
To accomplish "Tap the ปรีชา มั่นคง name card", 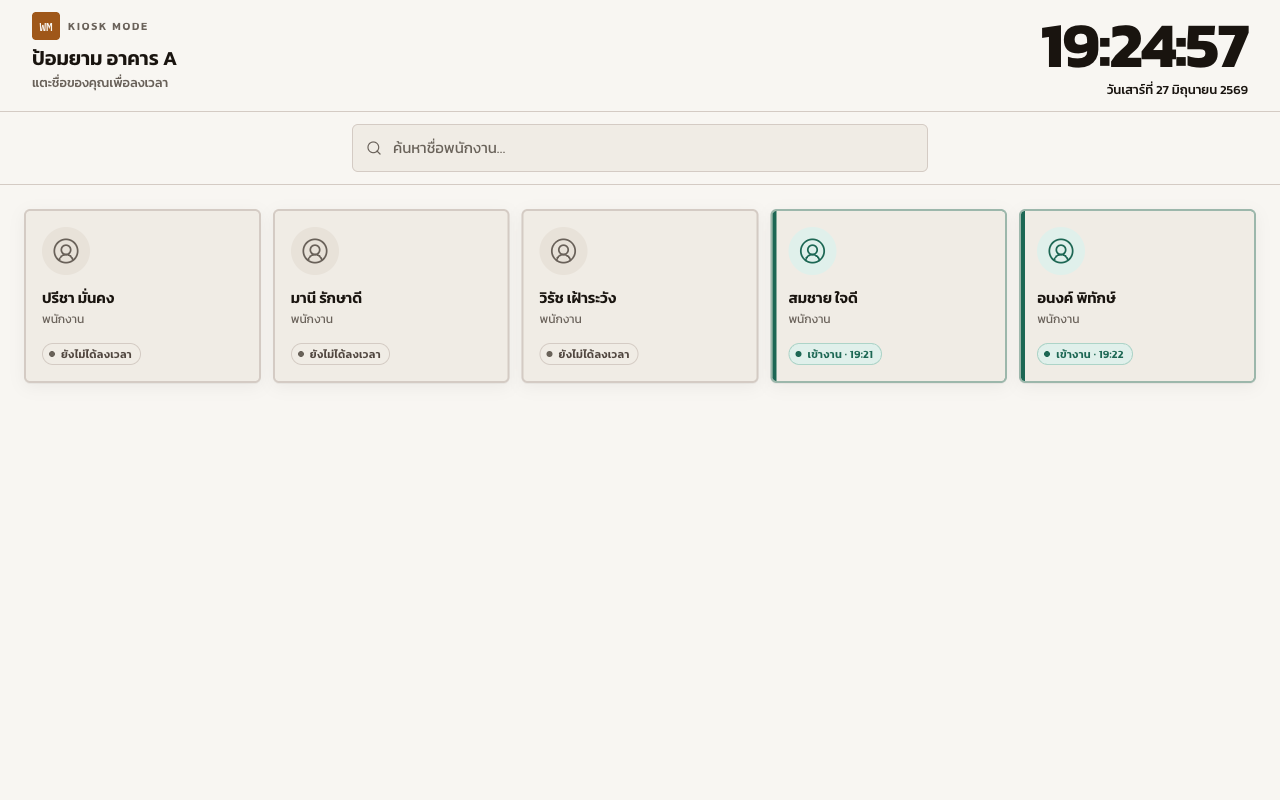I will (x=142, y=296).
